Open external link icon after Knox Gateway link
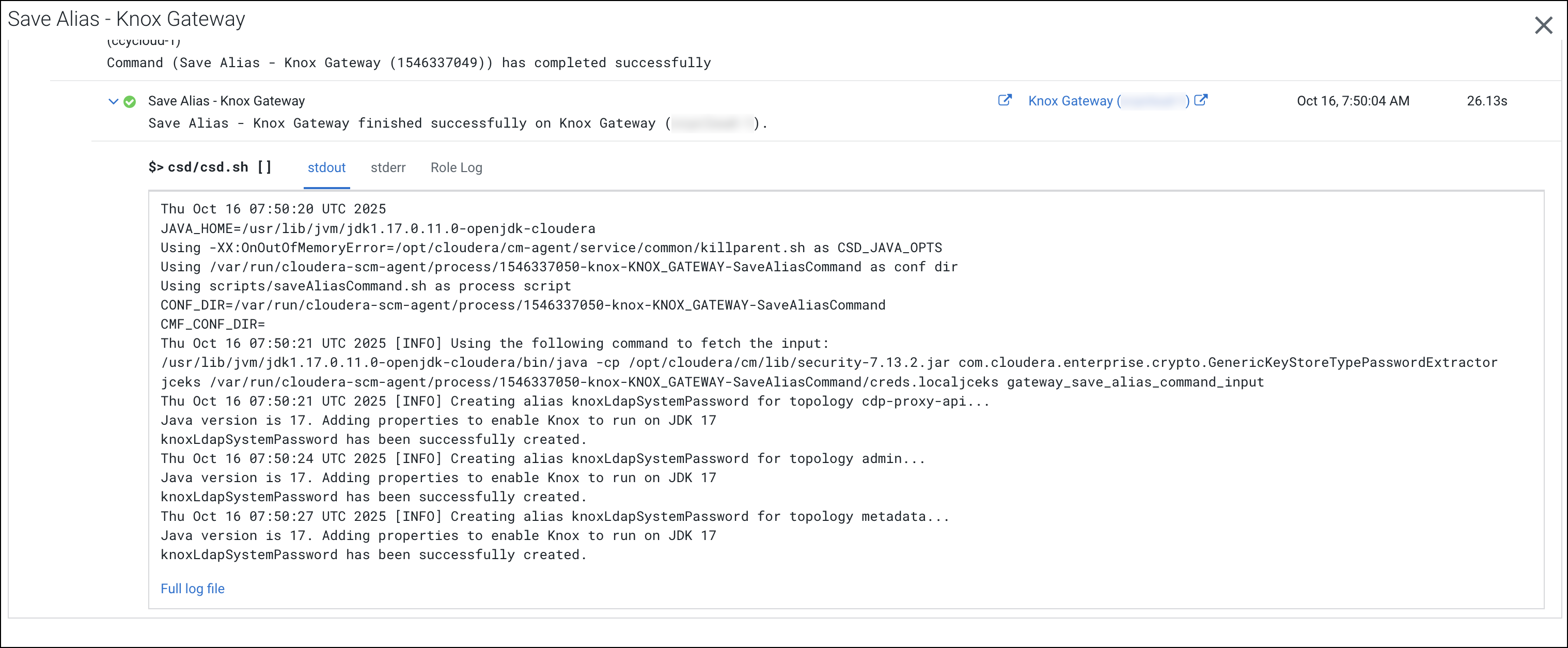1568x648 pixels. 1200,100
